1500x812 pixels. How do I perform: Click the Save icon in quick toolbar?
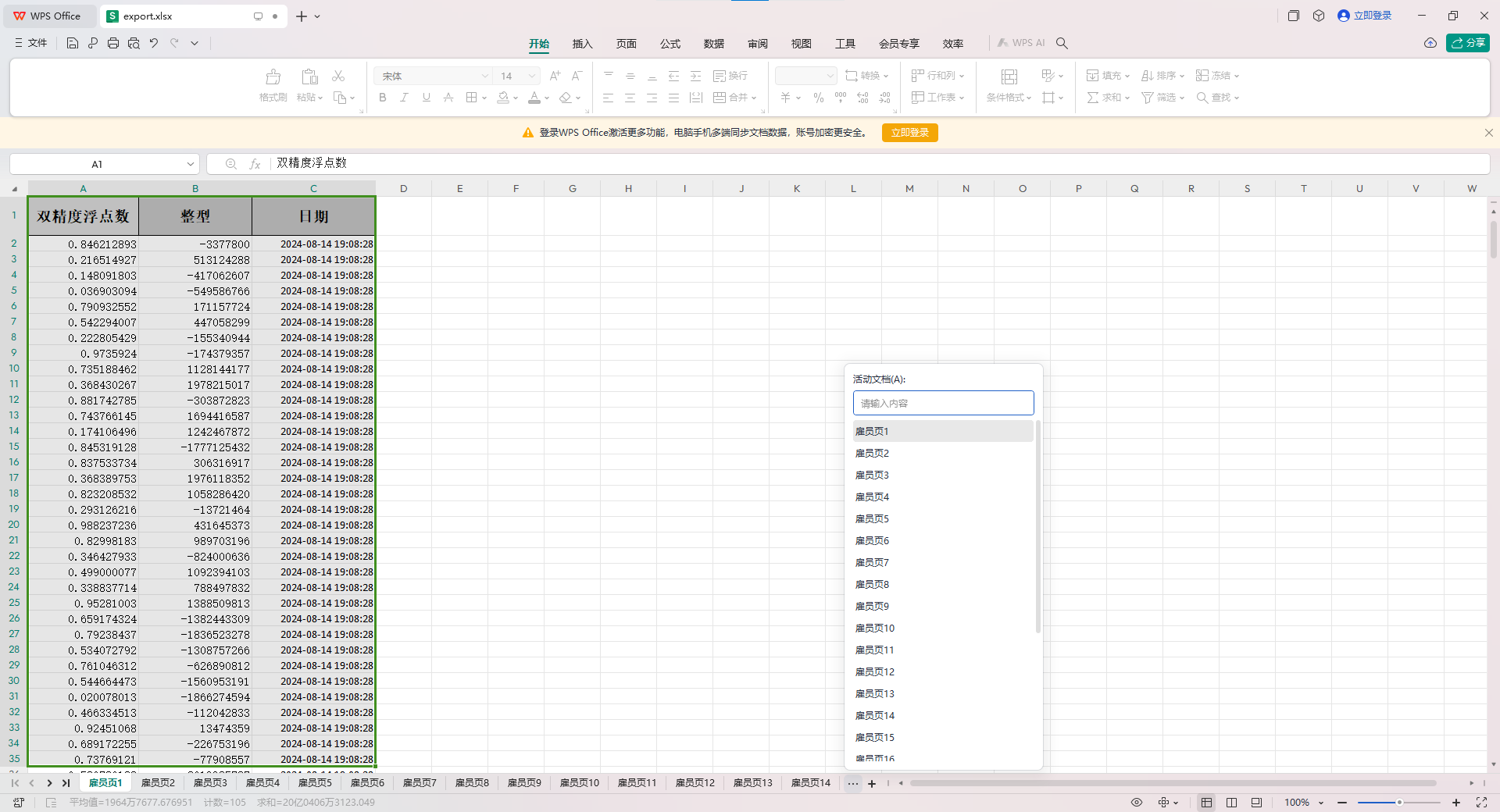[x=73, y=43]
